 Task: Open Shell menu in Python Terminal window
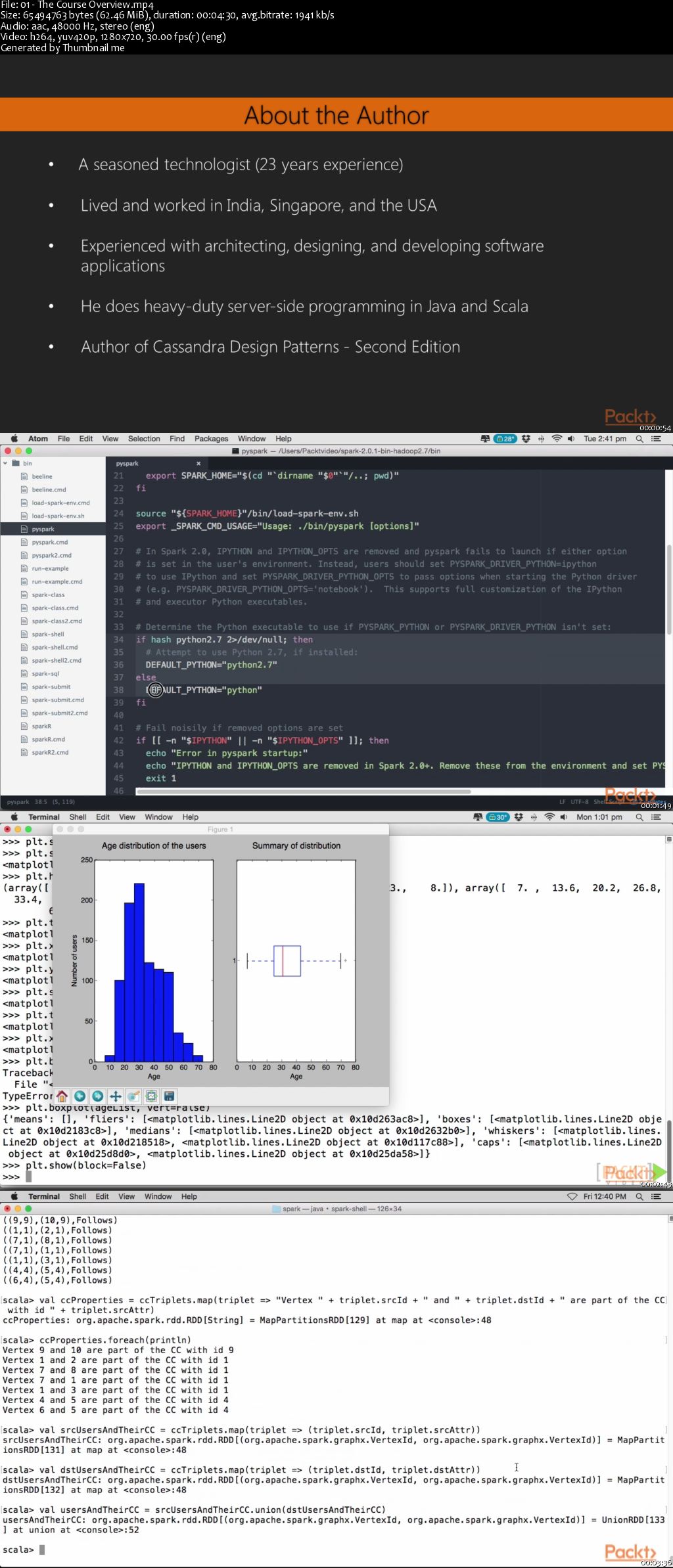coord(78,817)
